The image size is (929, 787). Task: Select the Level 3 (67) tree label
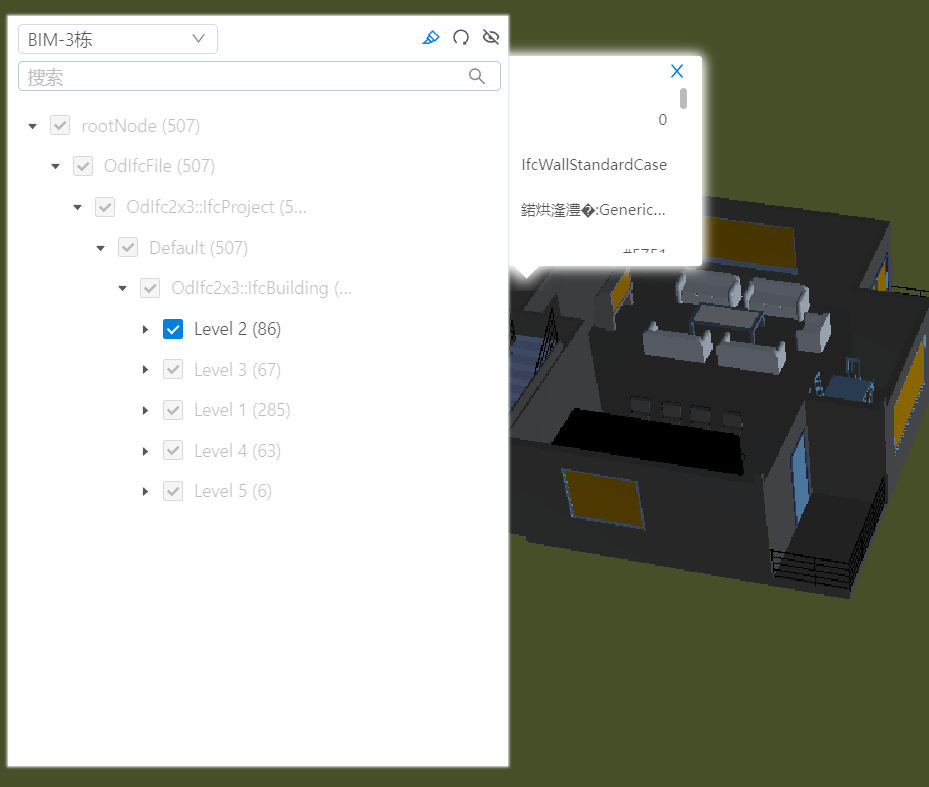coord(237,369)
